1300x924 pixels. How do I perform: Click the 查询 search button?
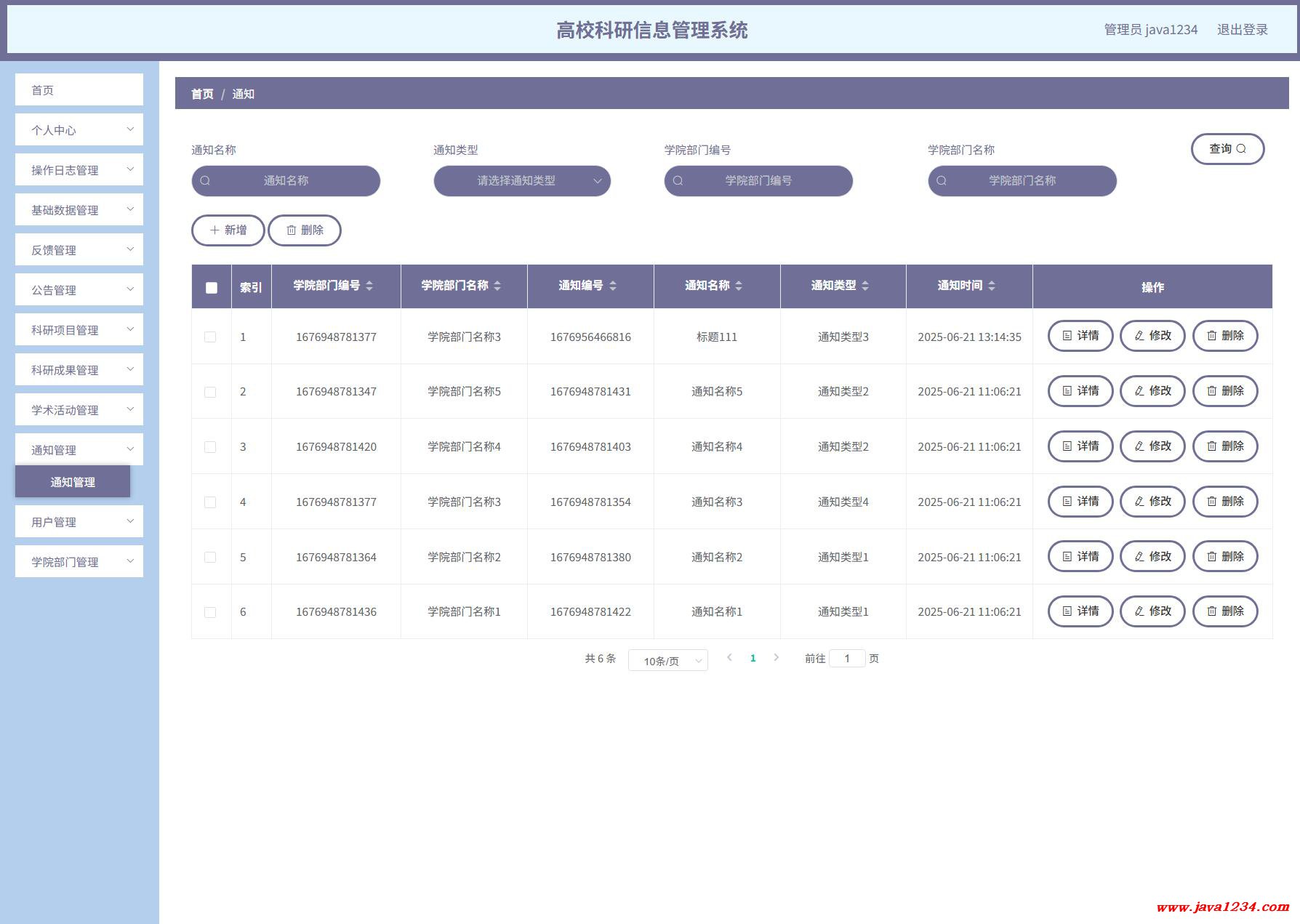[x=1227, y=149]
